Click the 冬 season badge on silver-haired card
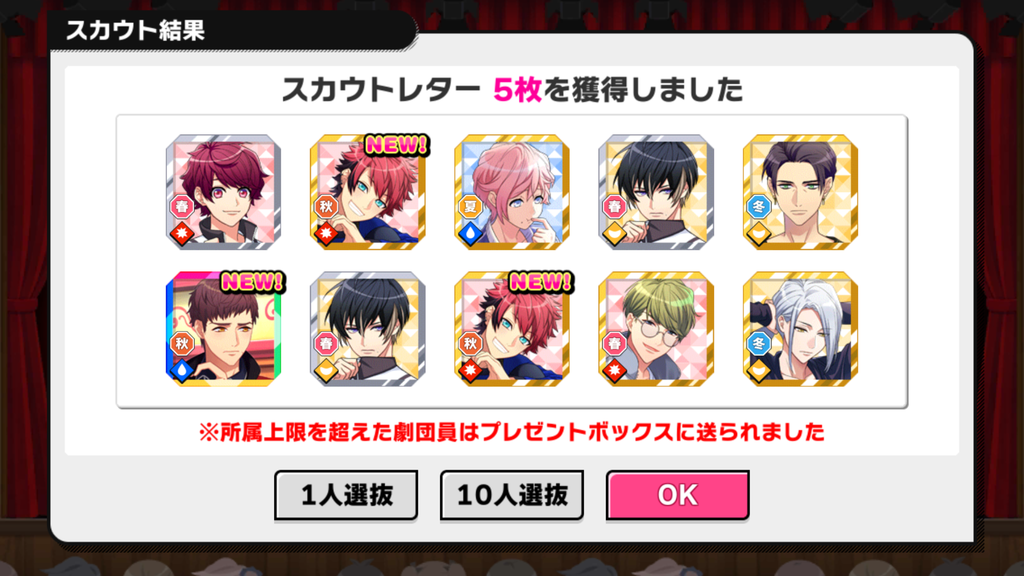1024x576 pixels. pyautogui.click(x=758, y=344)
